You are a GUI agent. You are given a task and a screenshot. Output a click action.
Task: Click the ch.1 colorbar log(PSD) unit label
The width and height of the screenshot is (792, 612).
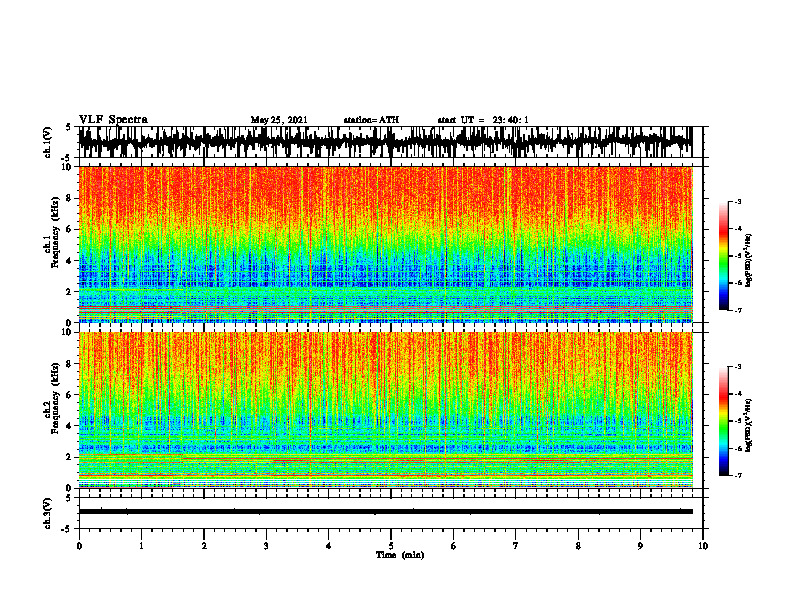click(x=748, y=261)
